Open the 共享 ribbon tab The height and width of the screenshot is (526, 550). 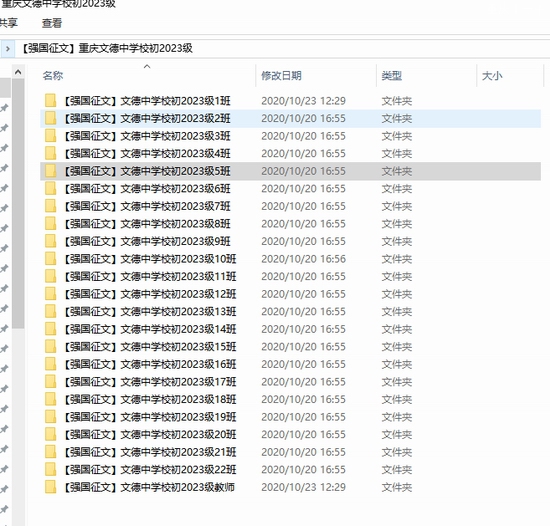point(8,23)
